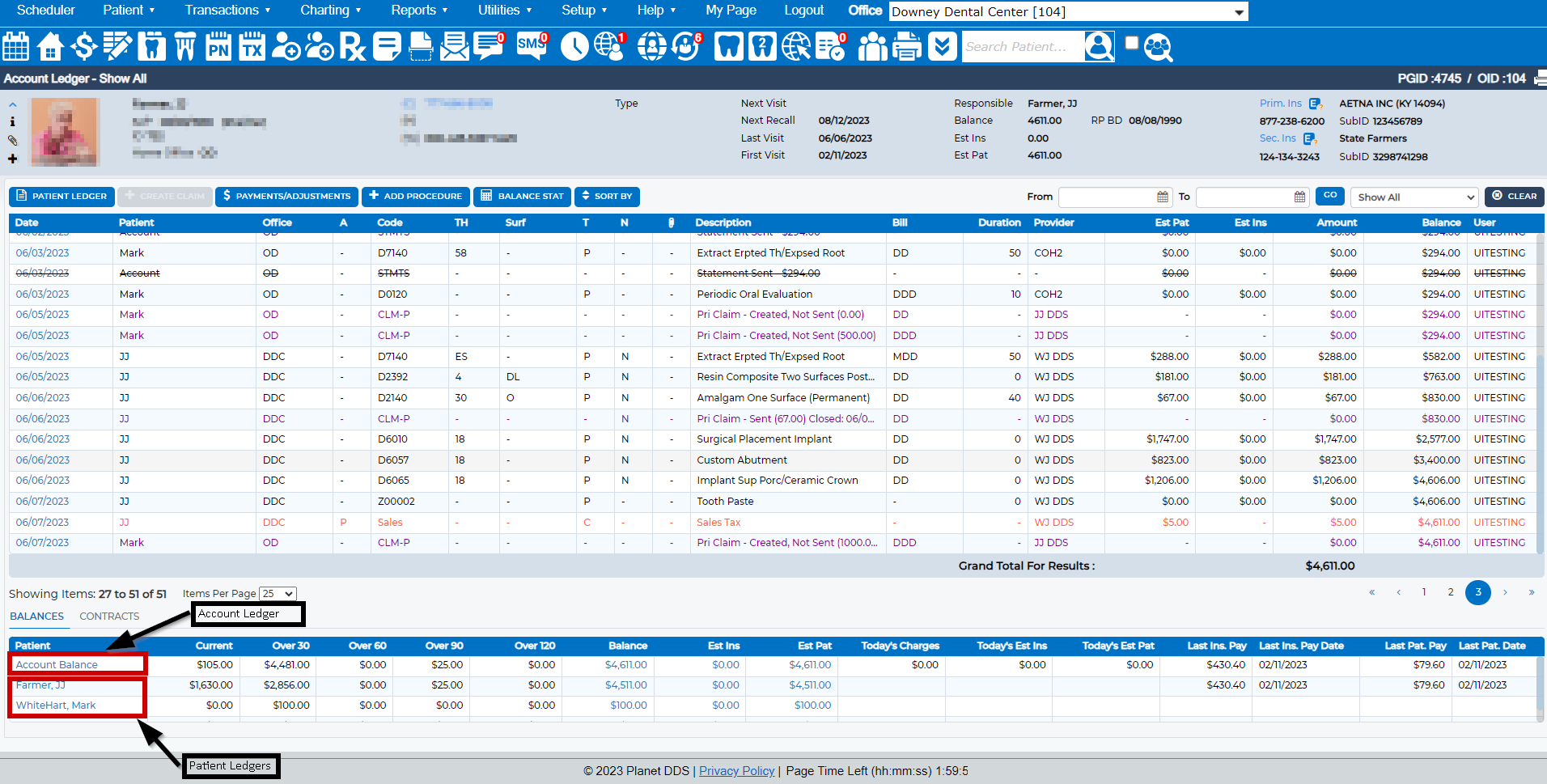Open the Show All filter dropdown

coord(1413,197)
